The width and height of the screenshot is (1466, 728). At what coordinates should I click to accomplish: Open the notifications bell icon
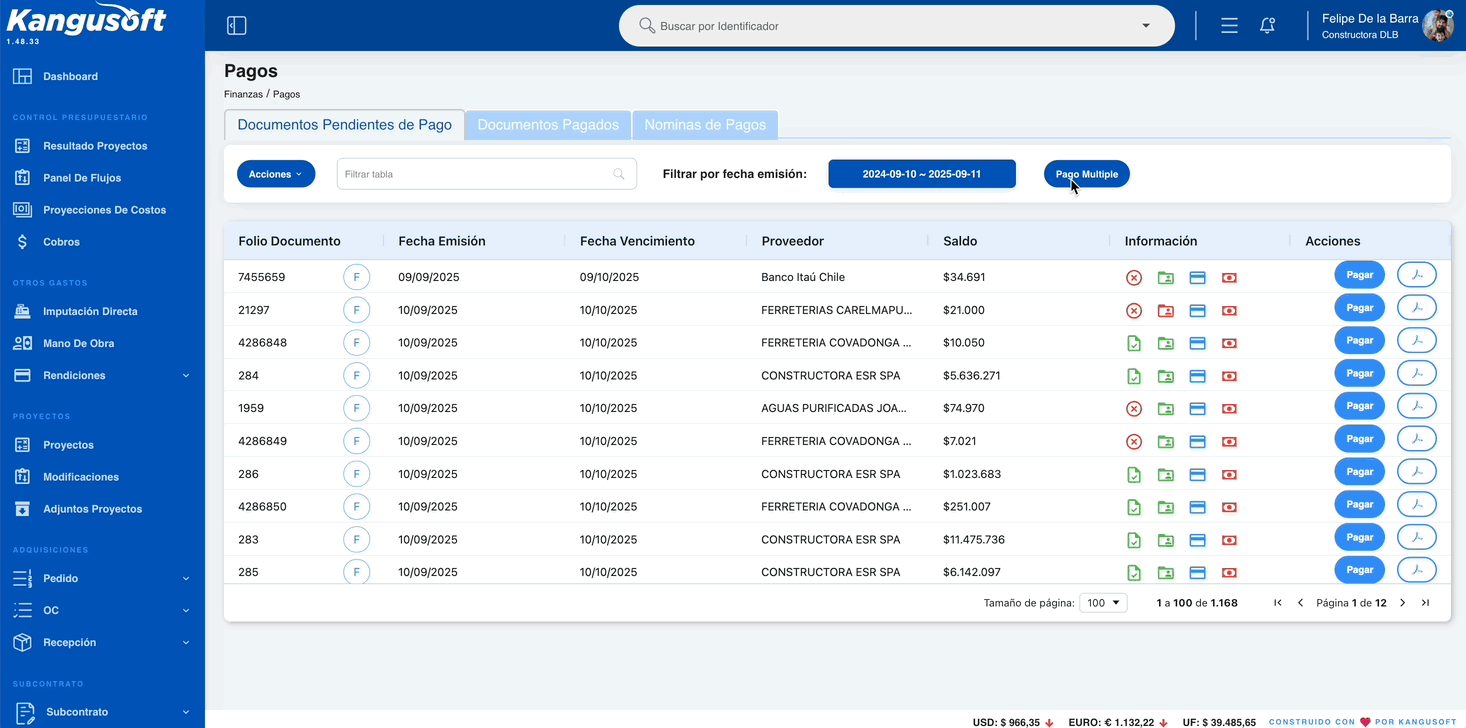[1267, 26]
